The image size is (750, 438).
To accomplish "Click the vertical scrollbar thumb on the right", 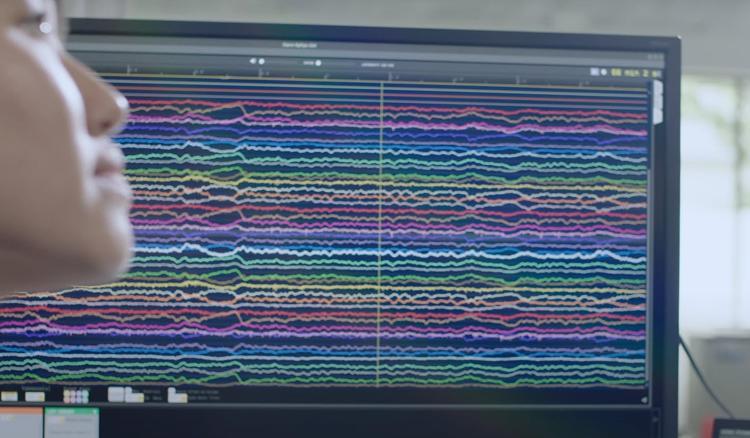I will [x=657, y=101].
